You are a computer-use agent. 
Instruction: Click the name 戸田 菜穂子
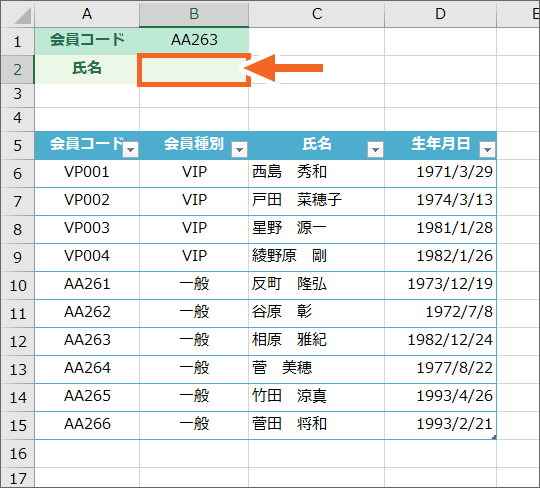pos(297,200)
